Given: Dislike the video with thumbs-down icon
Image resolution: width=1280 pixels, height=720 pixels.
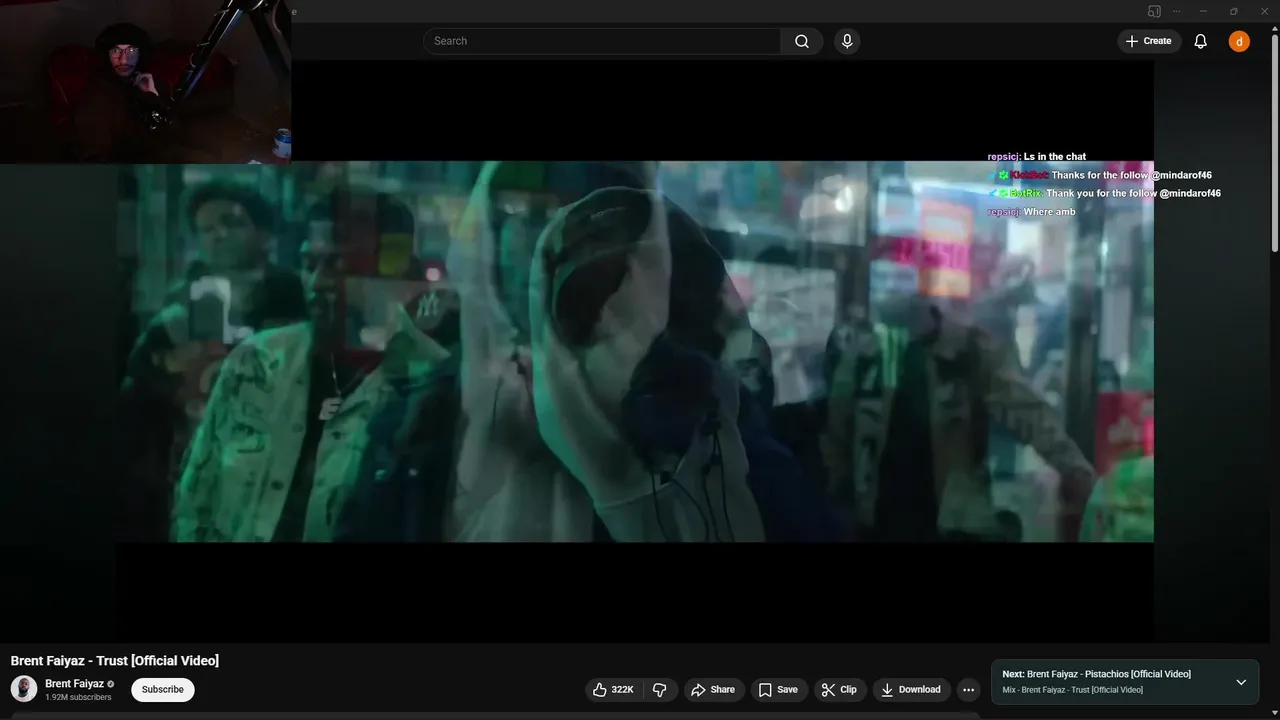Looking at the screenshot, I should 659,689.
